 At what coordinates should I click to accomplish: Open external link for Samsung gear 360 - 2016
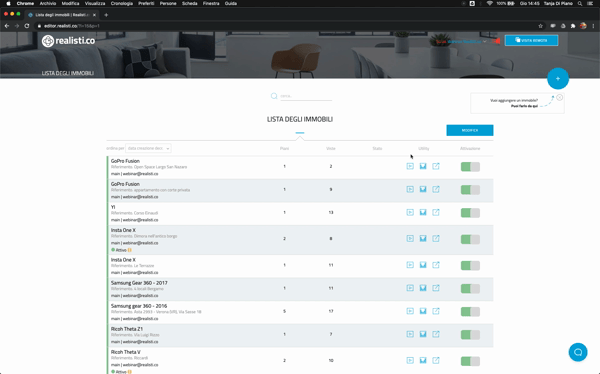pyautogui.click(x=436, y=311)
